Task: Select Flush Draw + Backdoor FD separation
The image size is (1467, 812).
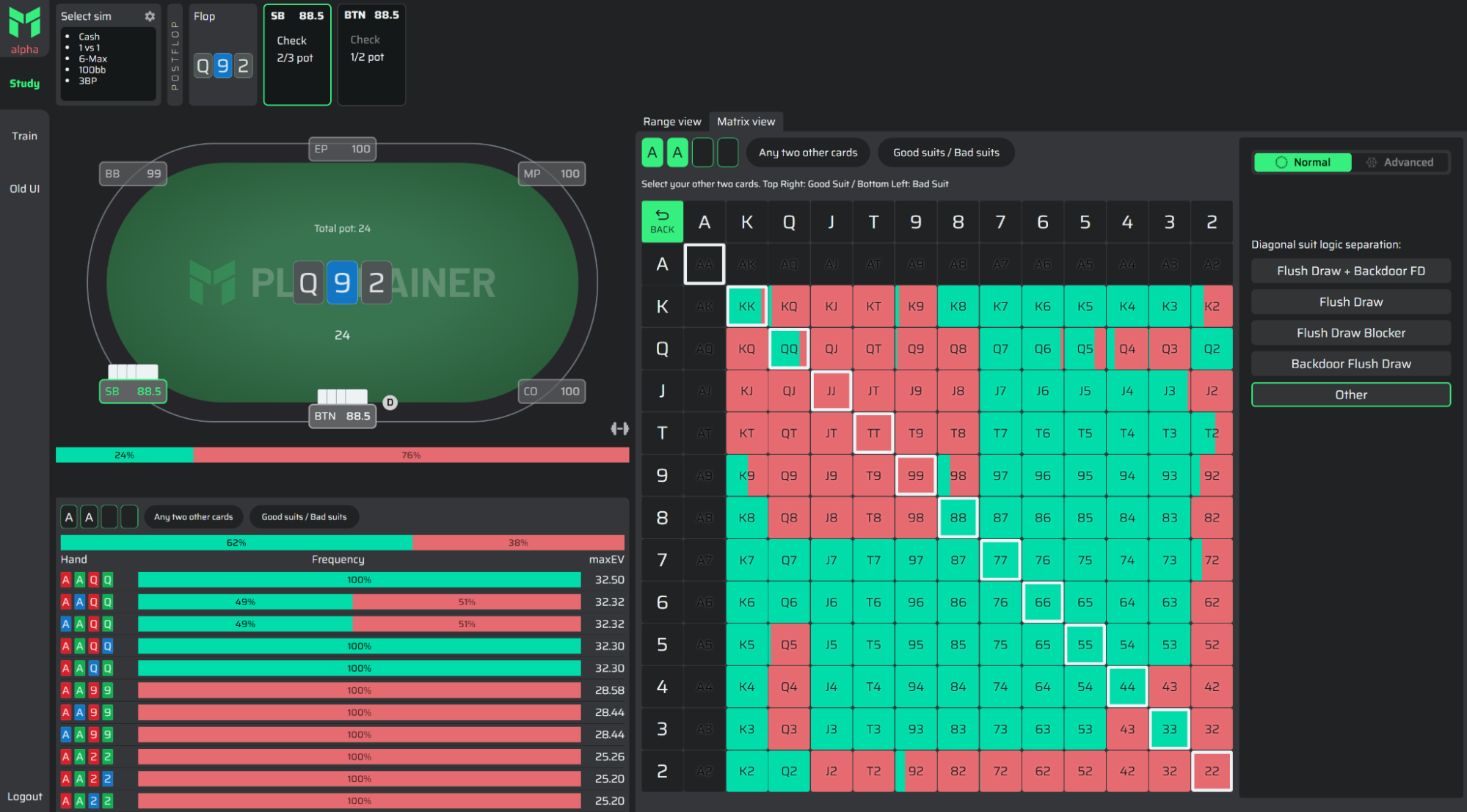Action: [1350, 271]
